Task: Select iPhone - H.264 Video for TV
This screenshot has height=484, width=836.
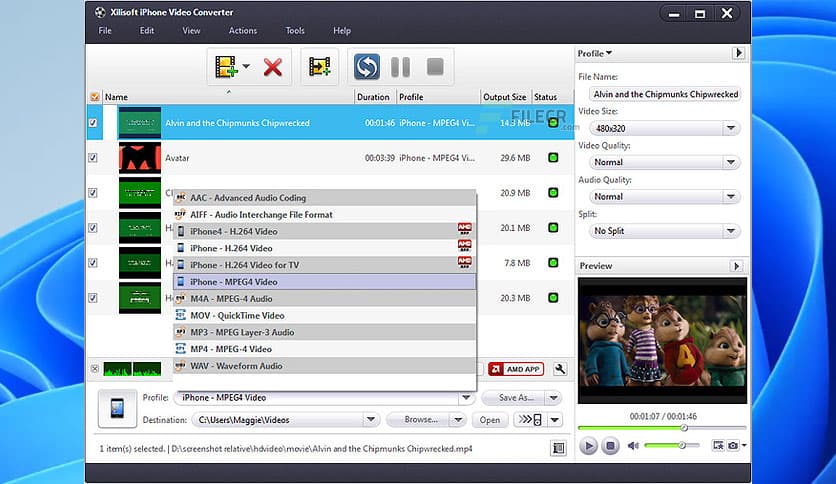Action: 324,265
